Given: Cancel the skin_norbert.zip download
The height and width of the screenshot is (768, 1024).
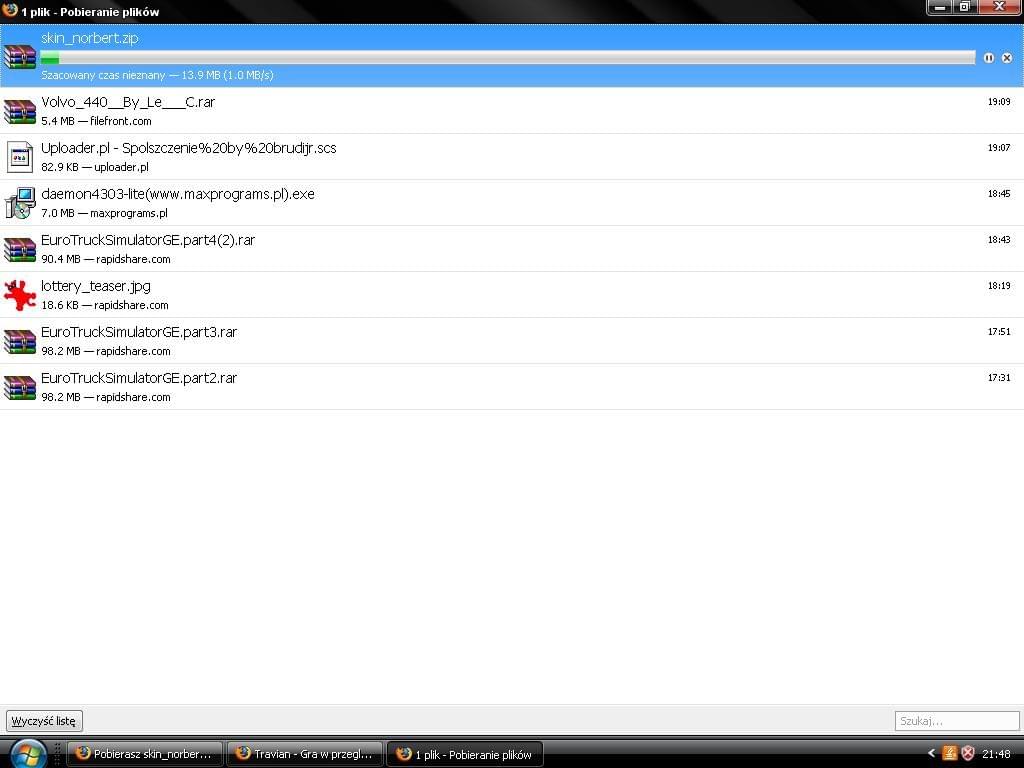Looking at the screenshot, I should [x=1006, y=58].
